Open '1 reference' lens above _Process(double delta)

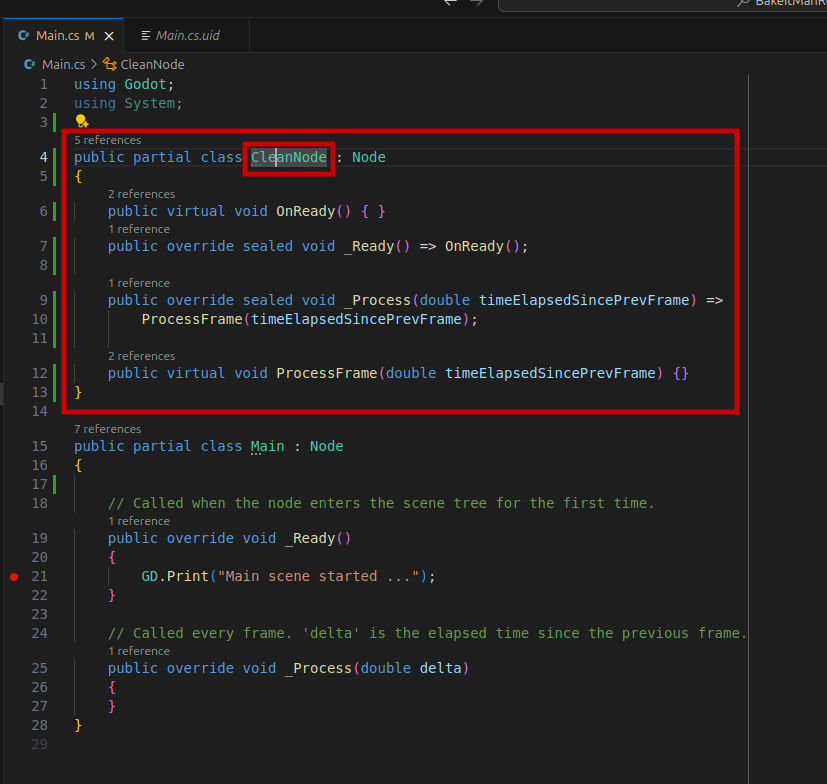pyautogui.click(x=139, y=651)
